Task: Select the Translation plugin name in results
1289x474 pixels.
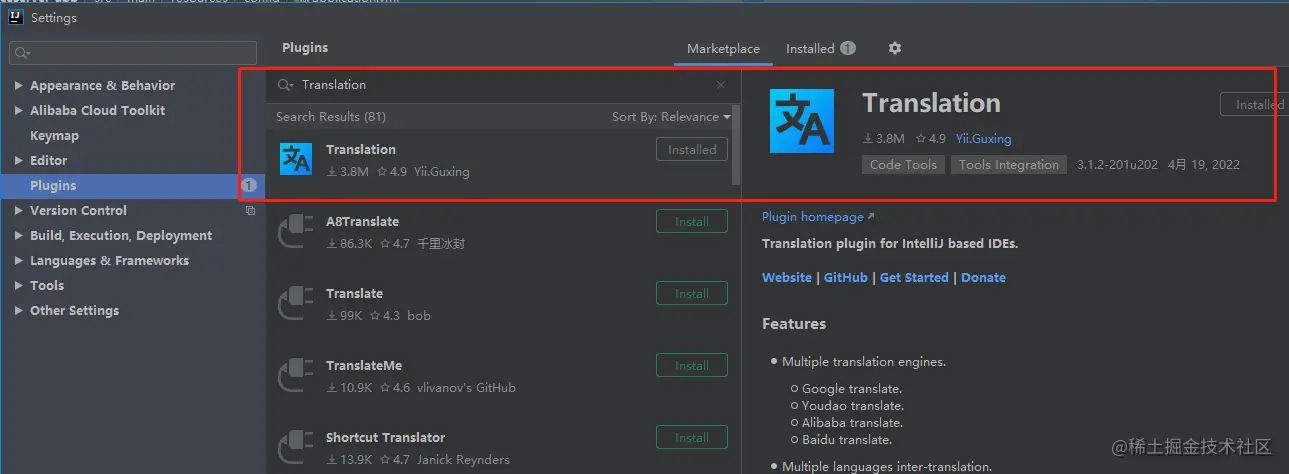Action: [x=361, y=150]
